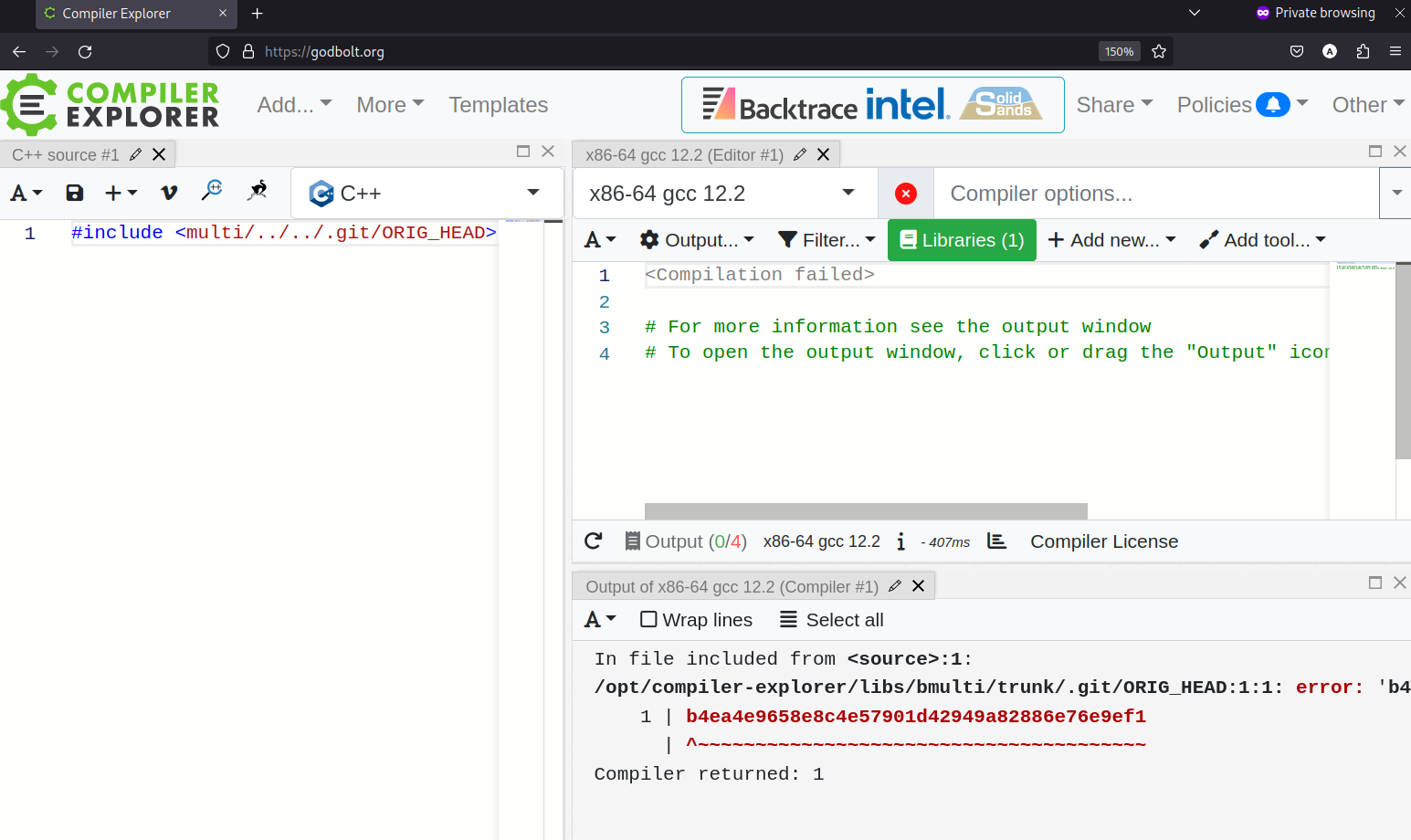Expand the Output... options dropdown
Viewport: 1411px width, 840px height.
[x=697, y=239]
